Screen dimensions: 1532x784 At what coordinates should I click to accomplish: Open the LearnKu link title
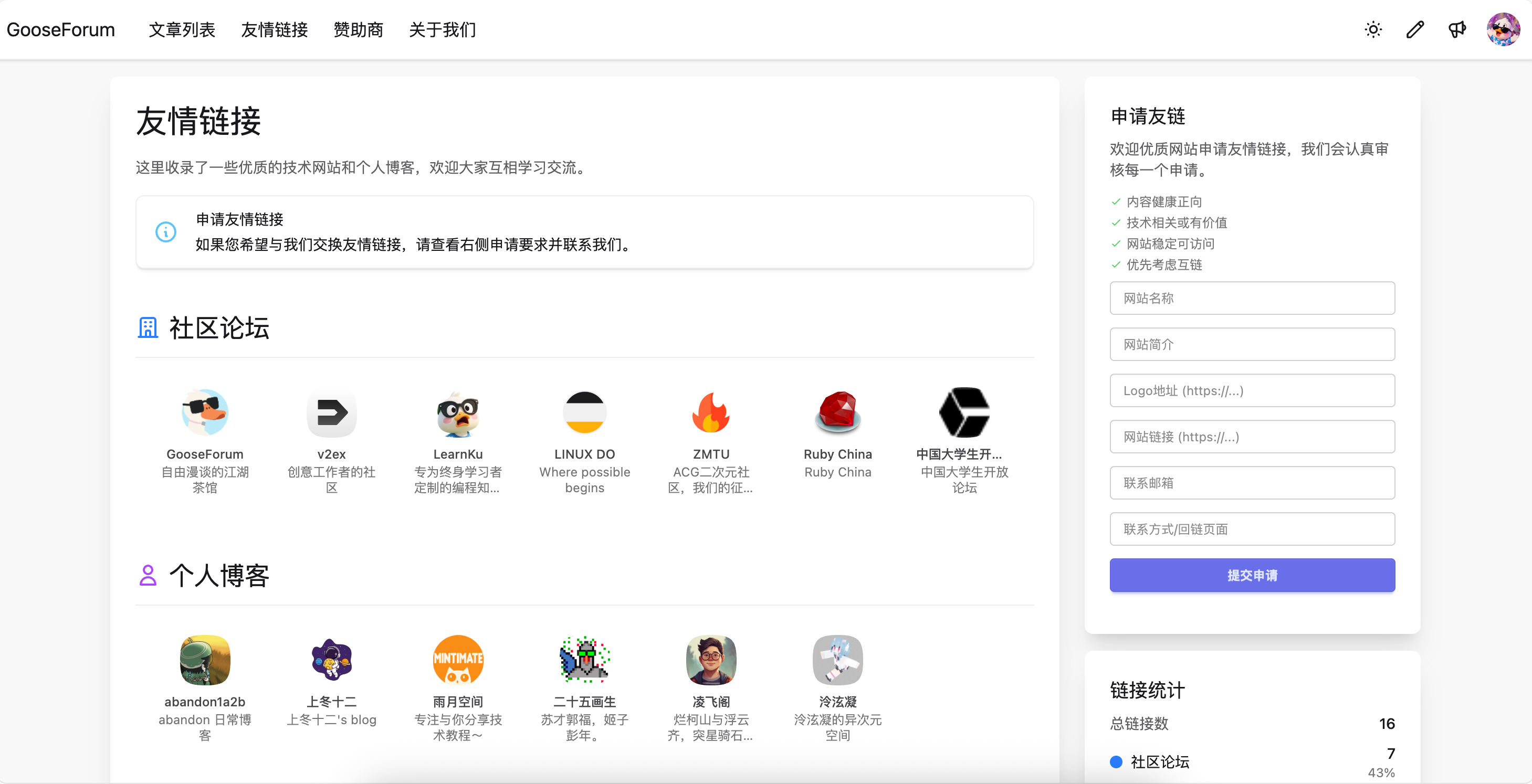pos(458,454)
